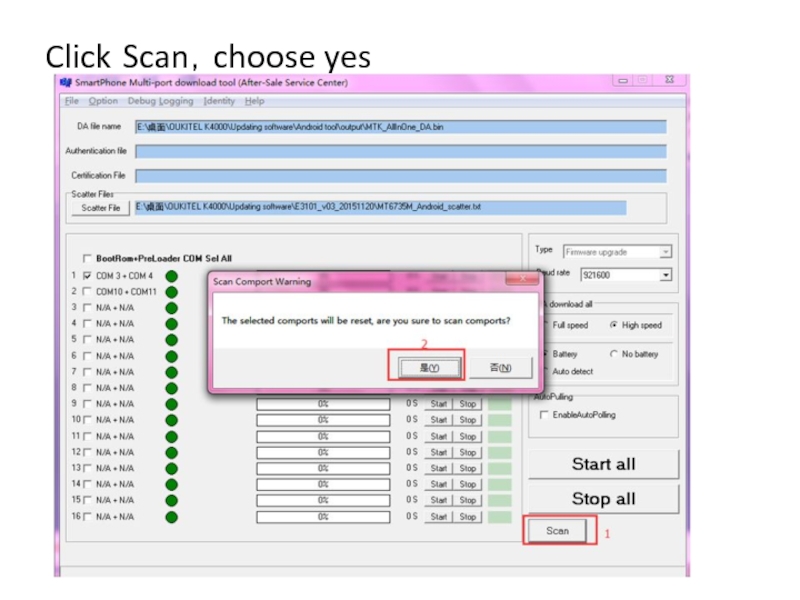The height and width of the screenshot is (600, 800).
Task: Click the Scan button
Action: 557,531
